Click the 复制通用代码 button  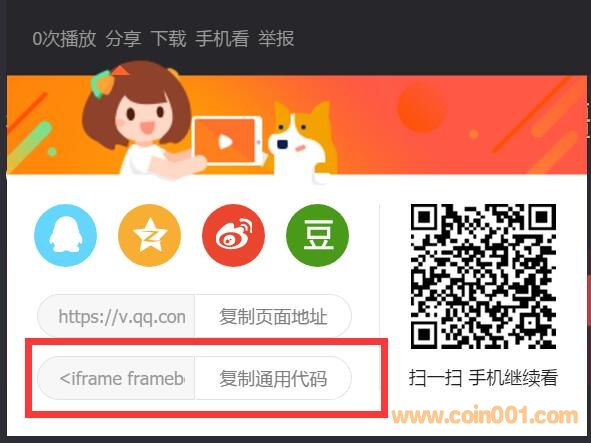coord(273,378)
